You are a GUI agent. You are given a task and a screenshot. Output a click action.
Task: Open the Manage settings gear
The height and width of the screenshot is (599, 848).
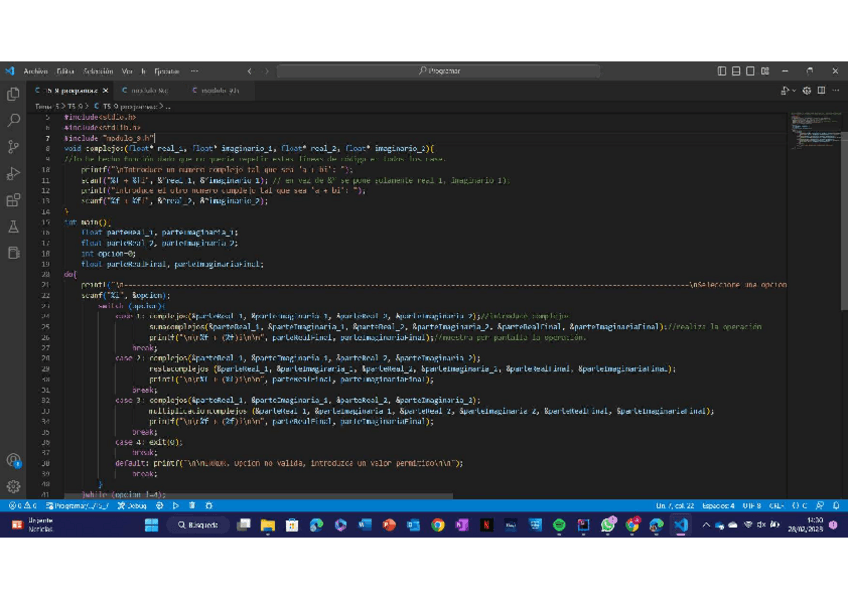tap(13, 487)
